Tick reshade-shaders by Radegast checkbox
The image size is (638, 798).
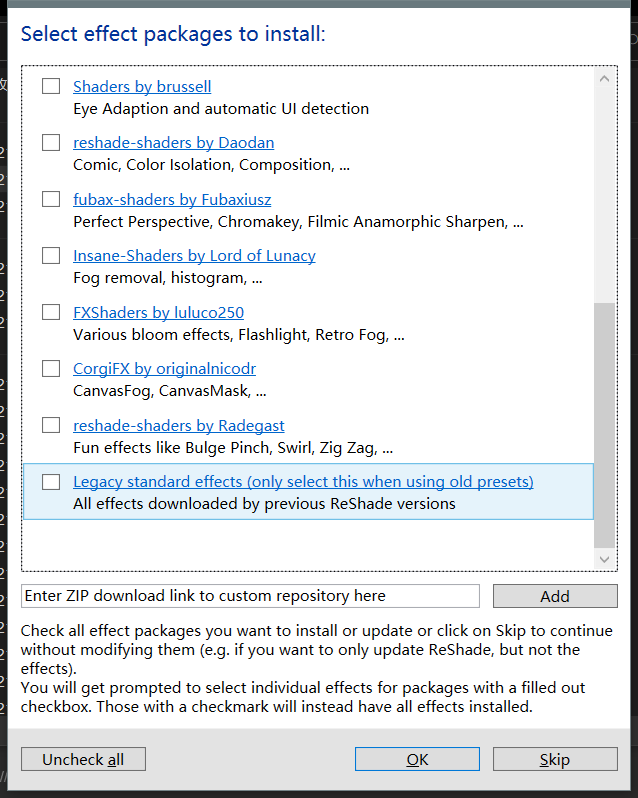tap(51, 425)
